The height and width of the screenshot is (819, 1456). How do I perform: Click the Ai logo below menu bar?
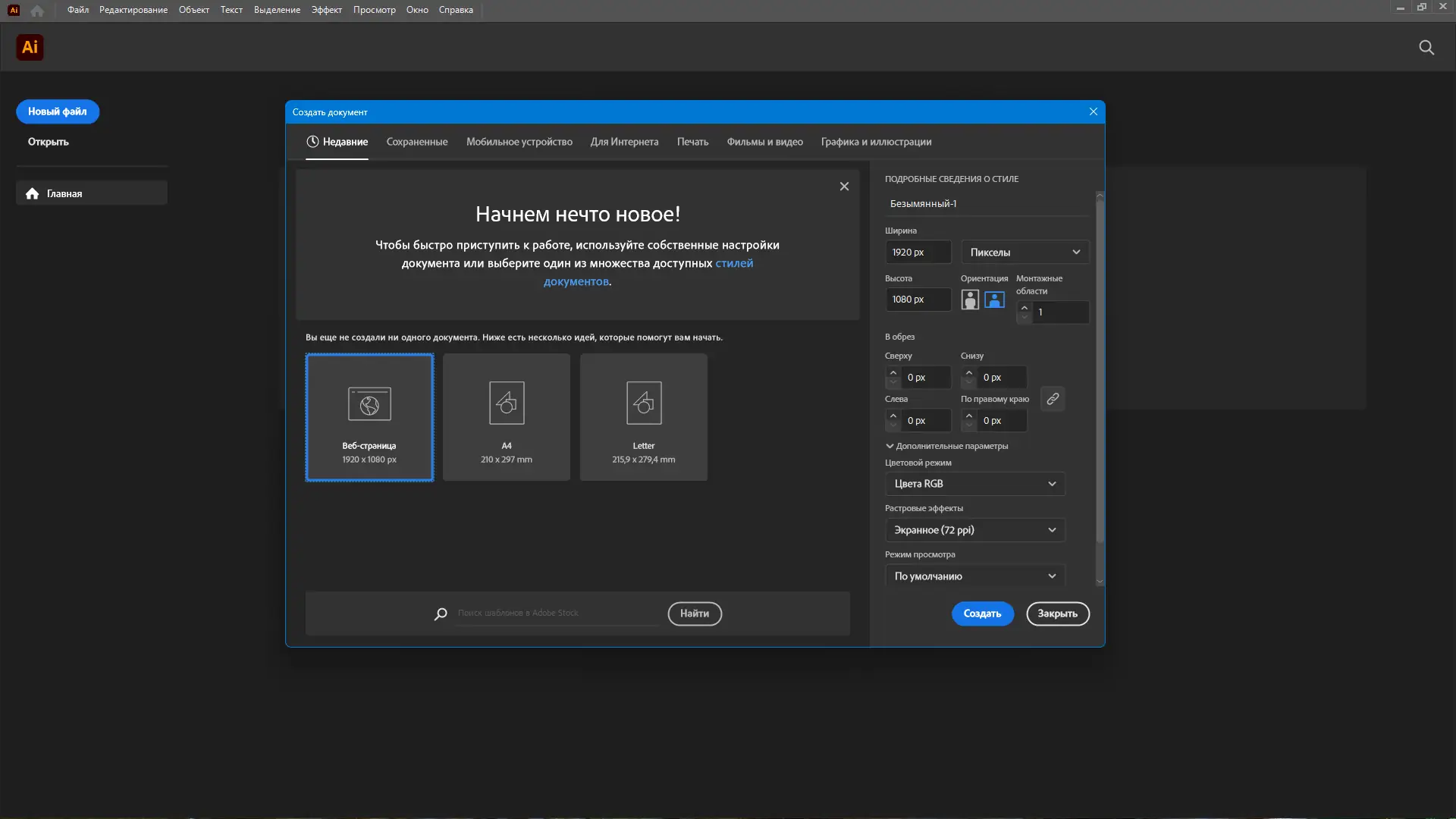point(30,48)
